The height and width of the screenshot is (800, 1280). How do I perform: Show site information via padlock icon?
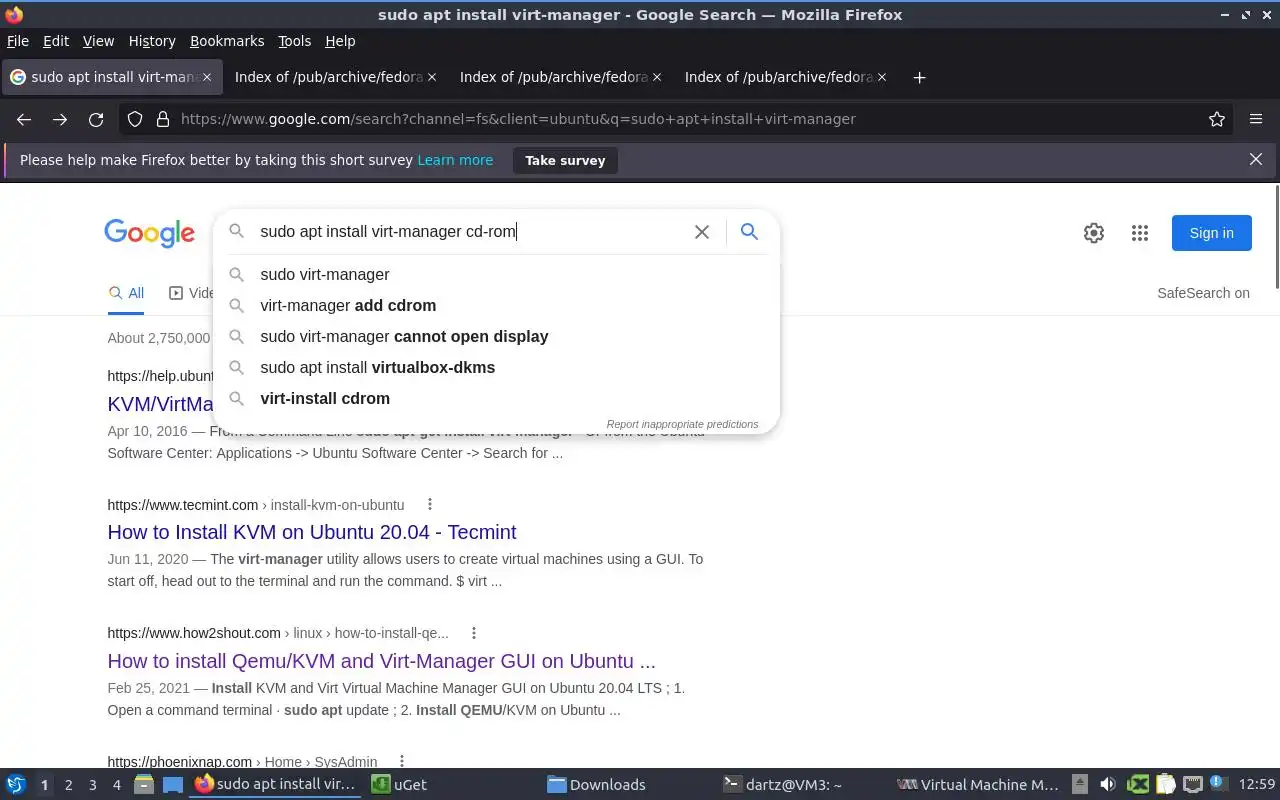point(163,119)
